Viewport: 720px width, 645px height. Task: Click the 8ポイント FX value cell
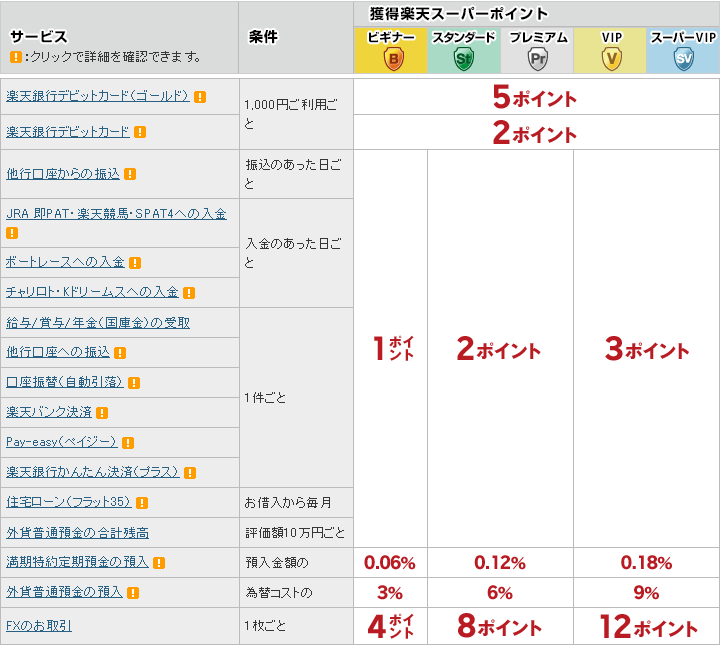(x=500, y=626)
